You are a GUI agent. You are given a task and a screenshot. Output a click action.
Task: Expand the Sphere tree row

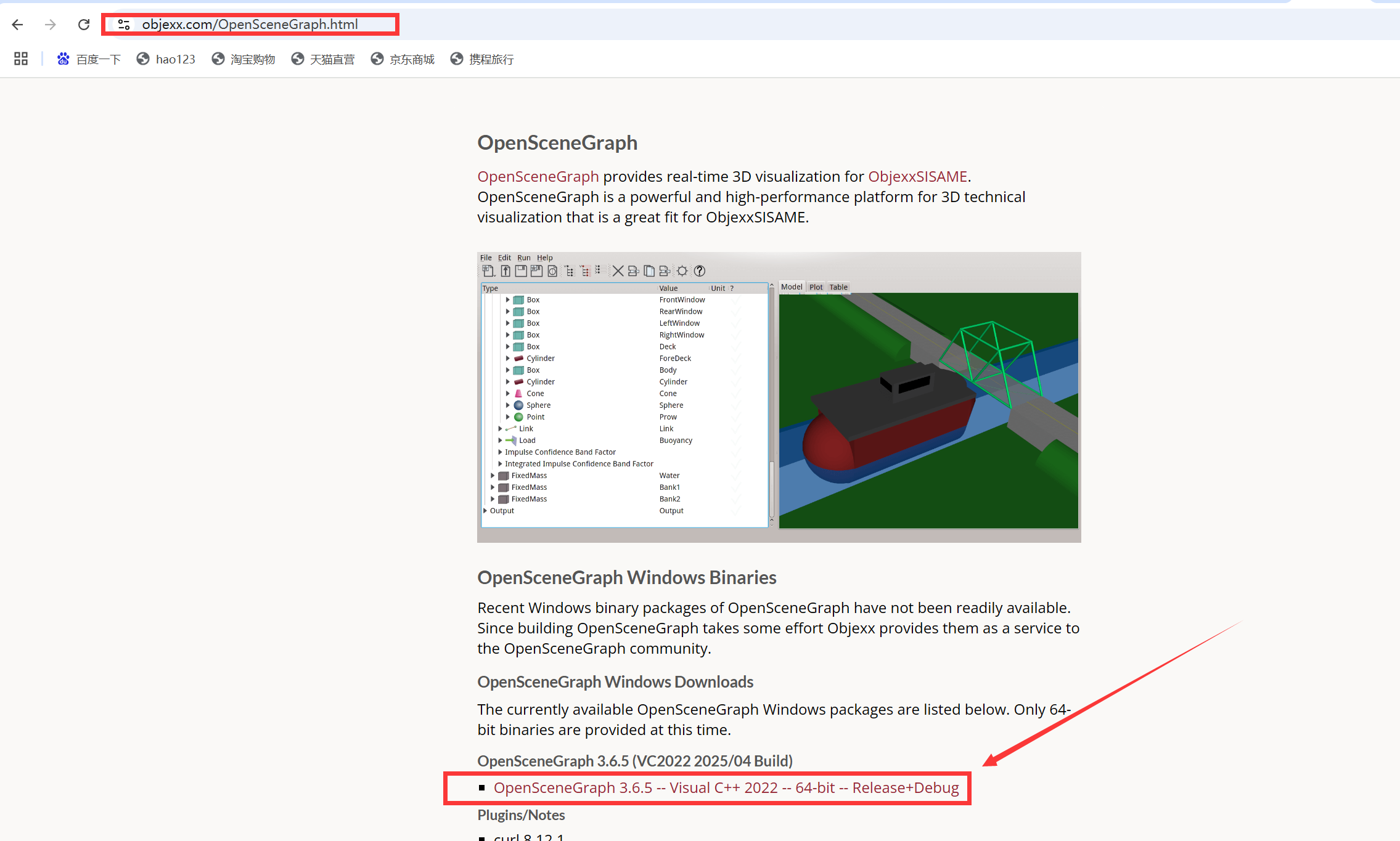tap(508, 405)
